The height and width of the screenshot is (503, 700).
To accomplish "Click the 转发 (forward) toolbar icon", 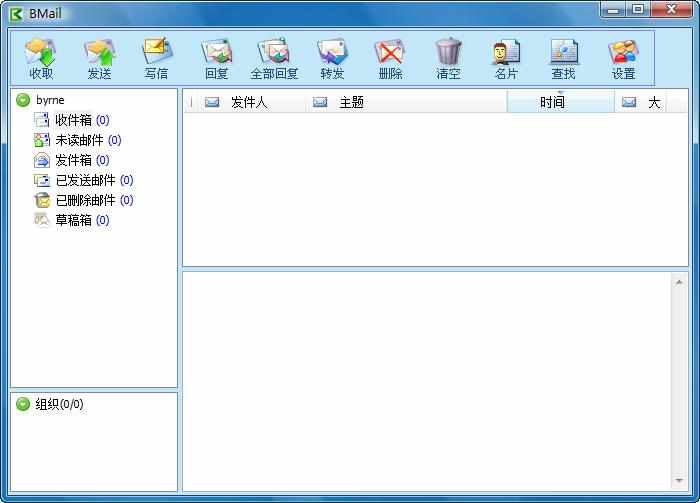I will [x=332, y=58].
